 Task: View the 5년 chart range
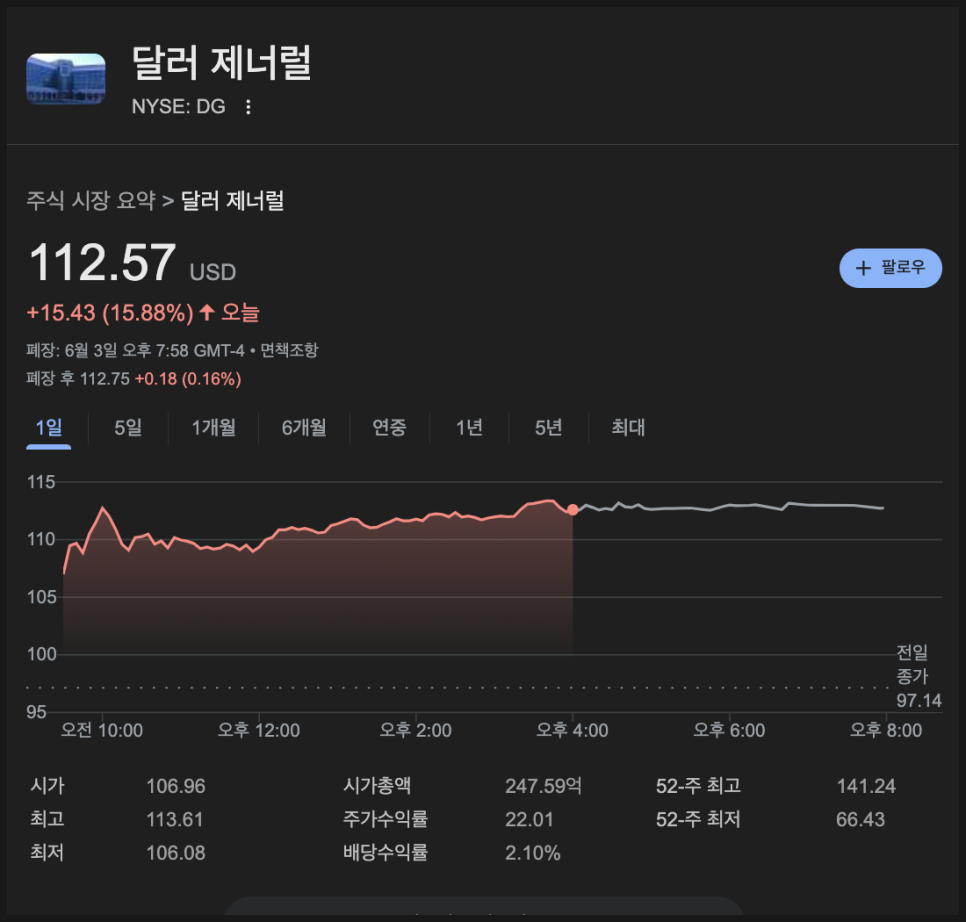[548, 427]
